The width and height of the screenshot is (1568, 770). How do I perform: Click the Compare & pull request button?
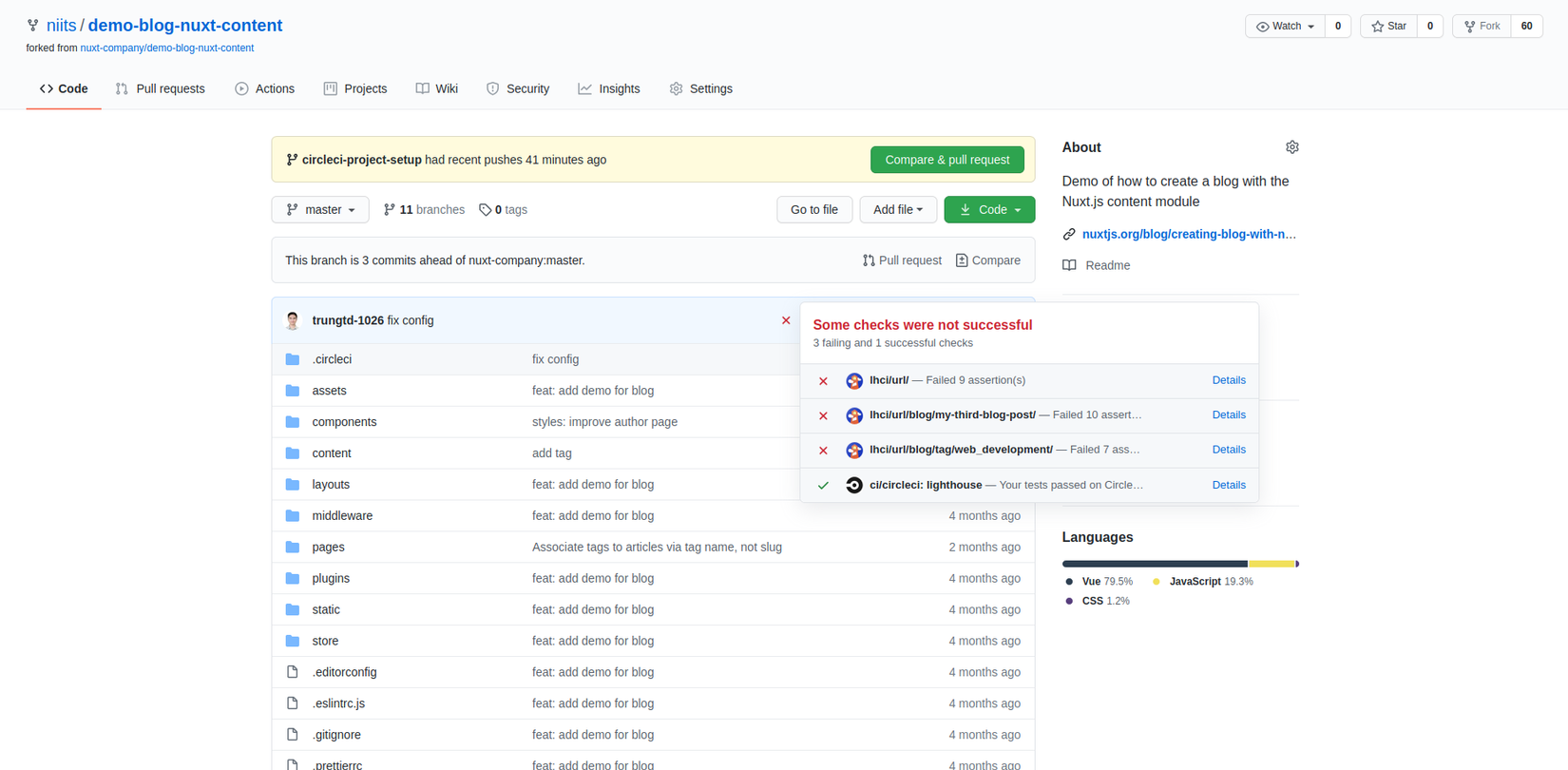[x=947, y=160]
